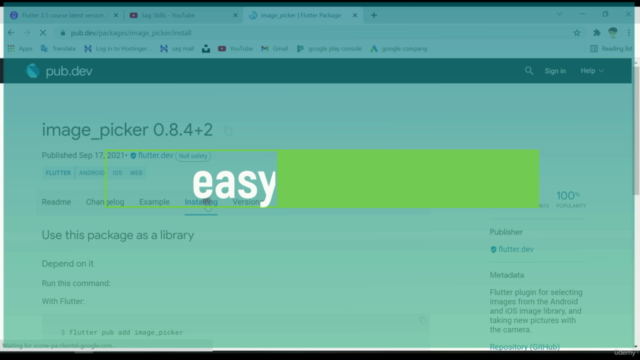Open the Repository (GitHub) link
Screen dimensions: 640x360
524,347
